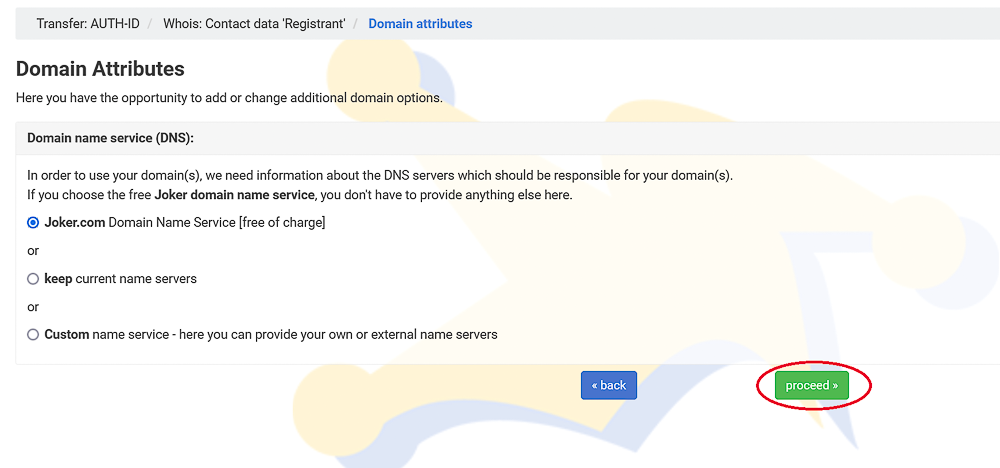Click the slash separator after Transfer: AUTH-ID
The width and height of the screenshot is (1000, 468).
click(x=151, y=24)
